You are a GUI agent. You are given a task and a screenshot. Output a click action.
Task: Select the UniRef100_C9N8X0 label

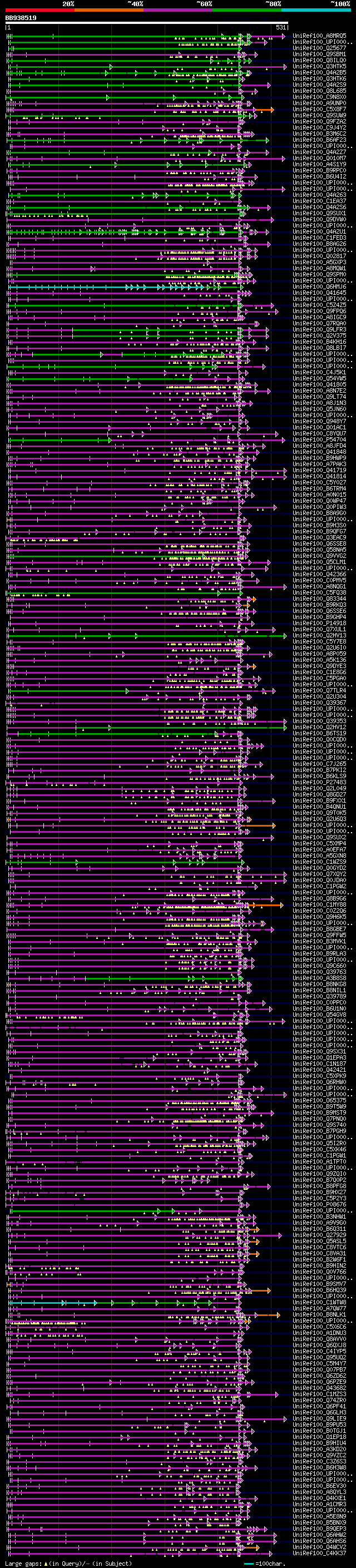point(319,97)
